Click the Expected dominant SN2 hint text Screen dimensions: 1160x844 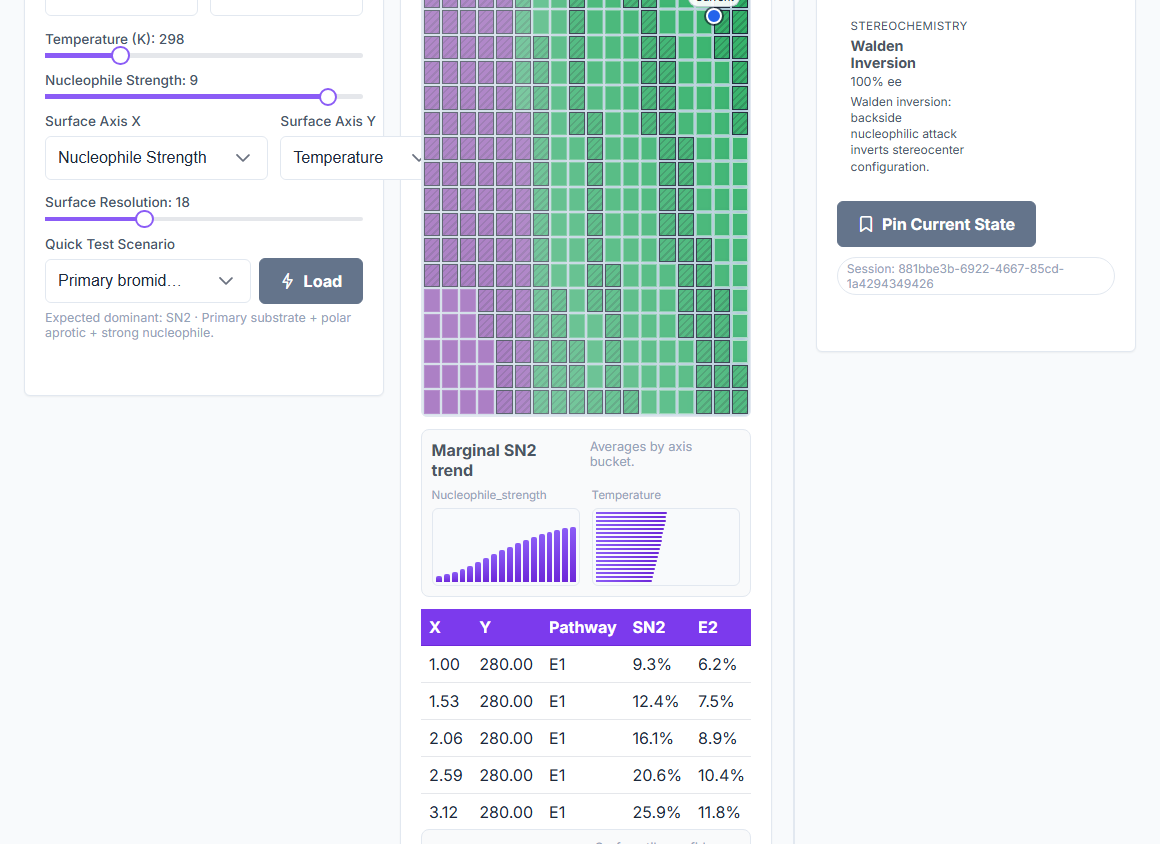pos(198,325)
